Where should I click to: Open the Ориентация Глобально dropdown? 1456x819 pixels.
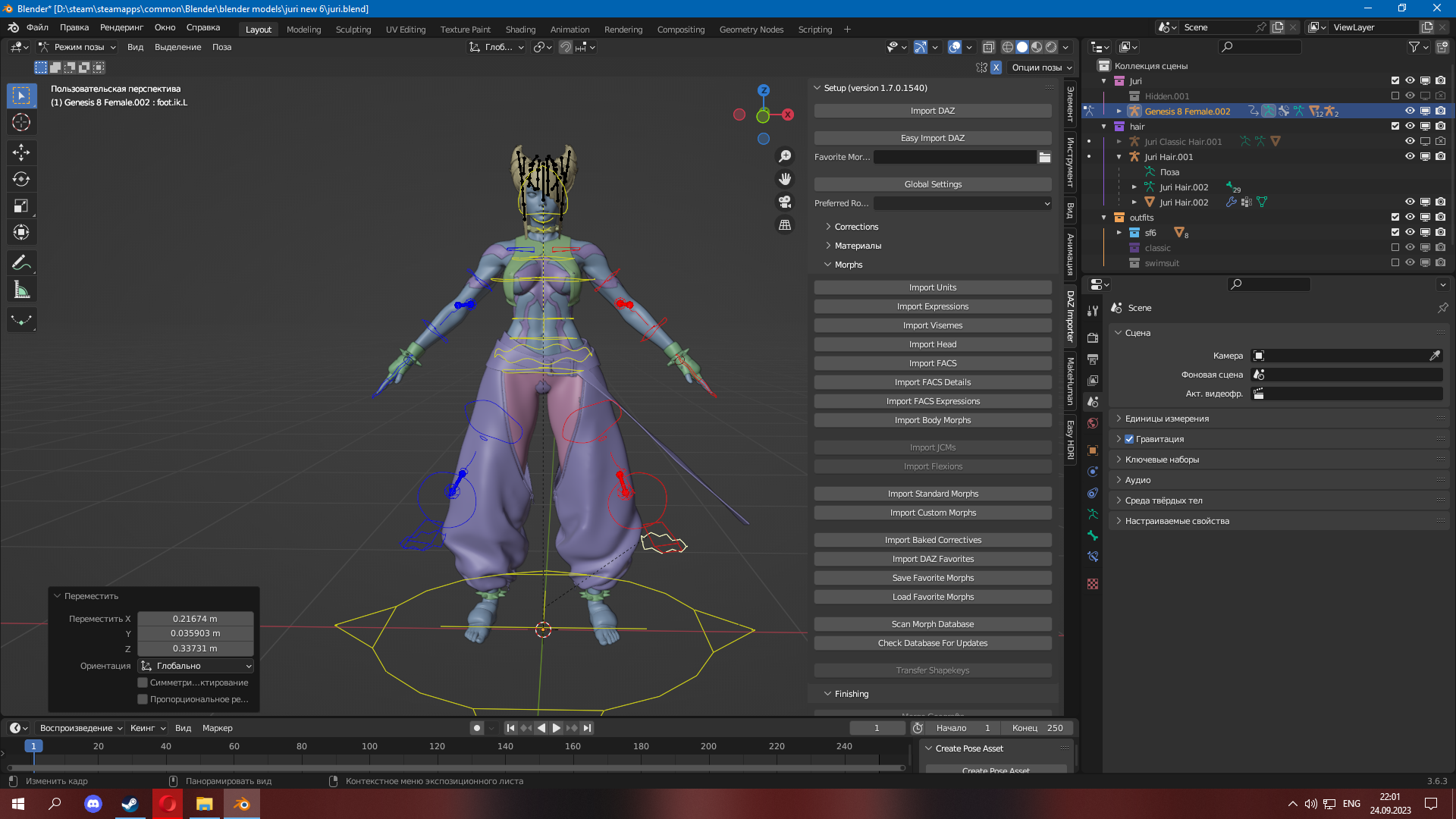(x=196, y=666)
